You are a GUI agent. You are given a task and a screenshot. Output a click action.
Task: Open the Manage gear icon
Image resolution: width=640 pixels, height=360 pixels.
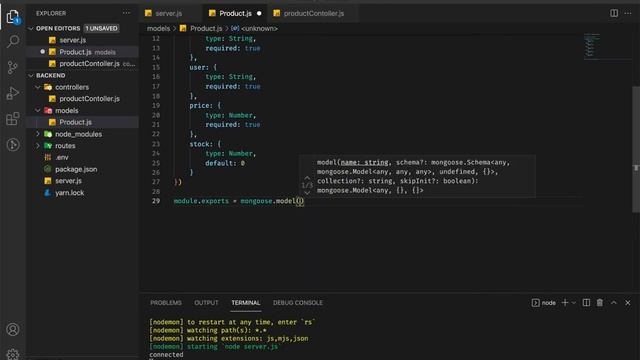13,354
